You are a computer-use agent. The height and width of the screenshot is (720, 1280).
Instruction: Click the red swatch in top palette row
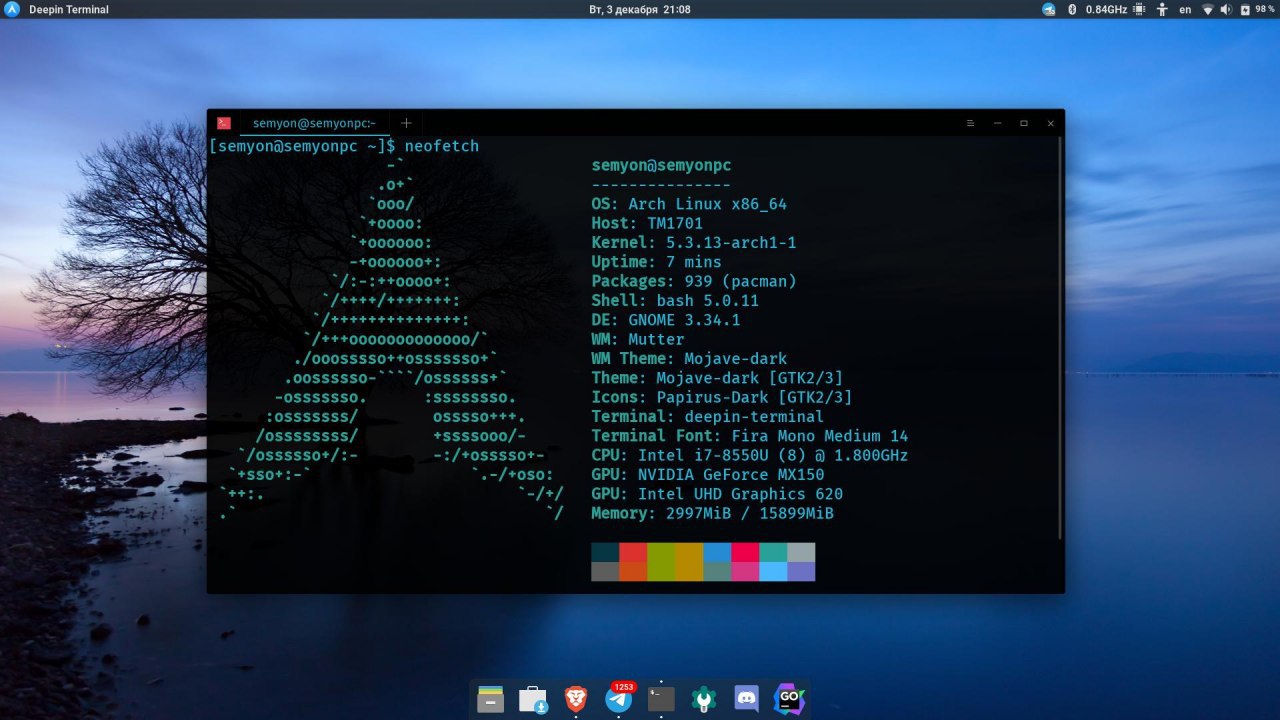[633, 552]
